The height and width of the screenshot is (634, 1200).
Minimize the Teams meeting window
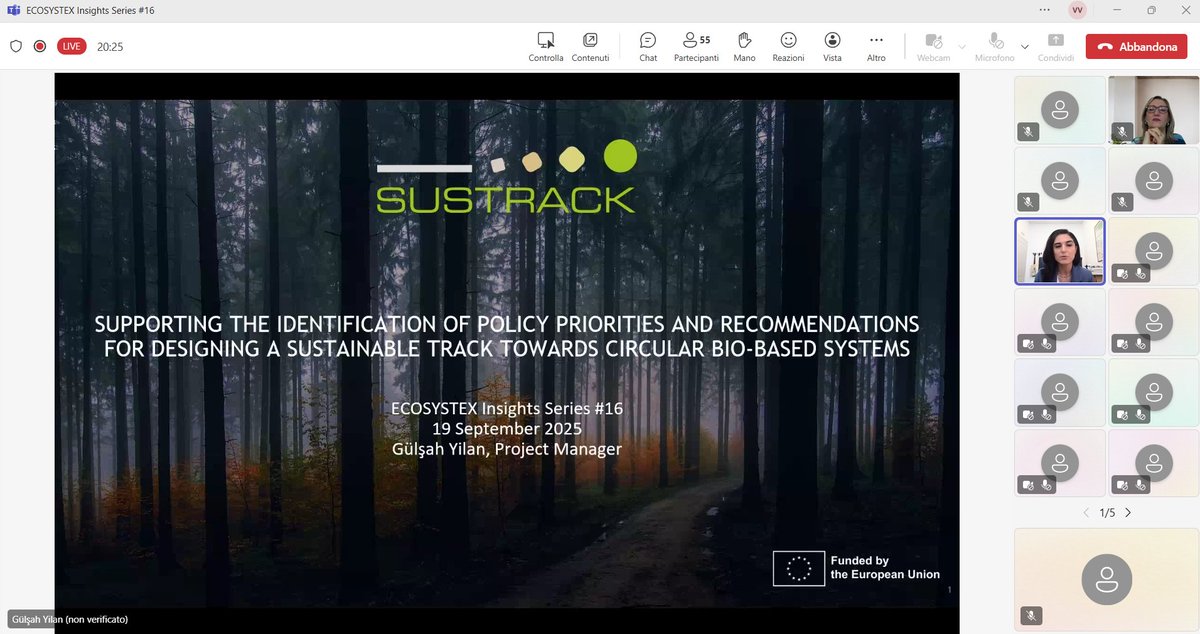tap(1115, 10)
